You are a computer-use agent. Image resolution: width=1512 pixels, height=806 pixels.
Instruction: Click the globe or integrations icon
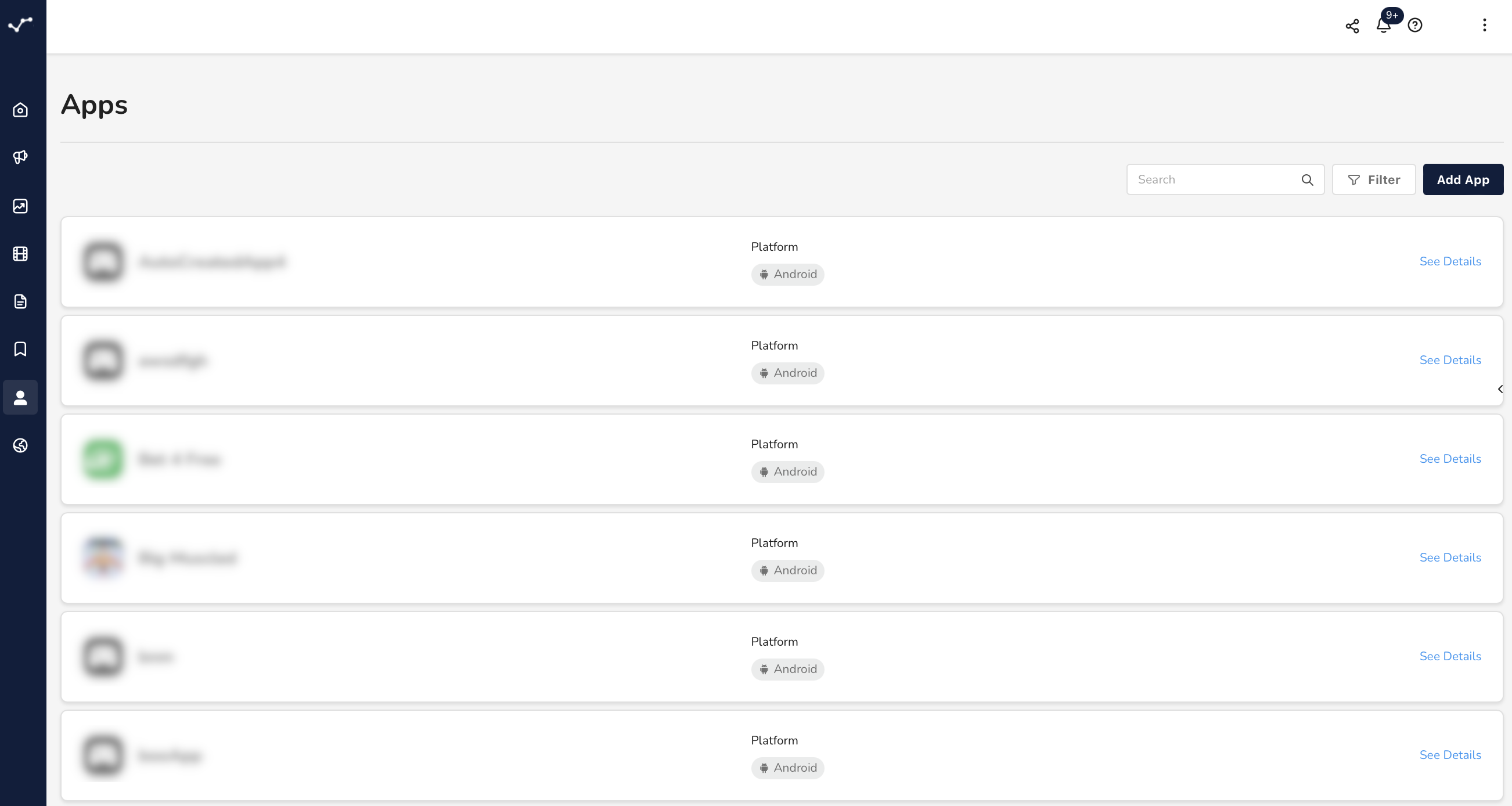pyautogui.click(x=21, y=445)
